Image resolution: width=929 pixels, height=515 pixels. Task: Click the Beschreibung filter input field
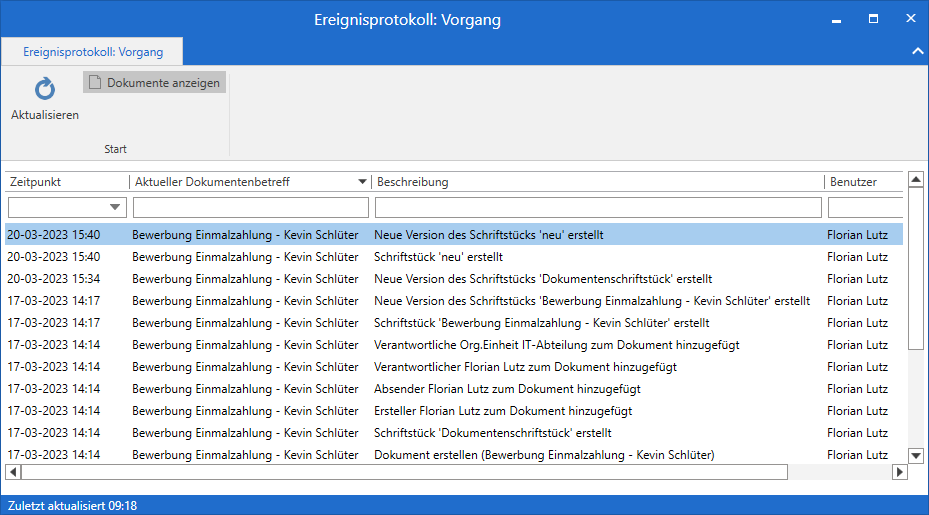pos(597,208)
